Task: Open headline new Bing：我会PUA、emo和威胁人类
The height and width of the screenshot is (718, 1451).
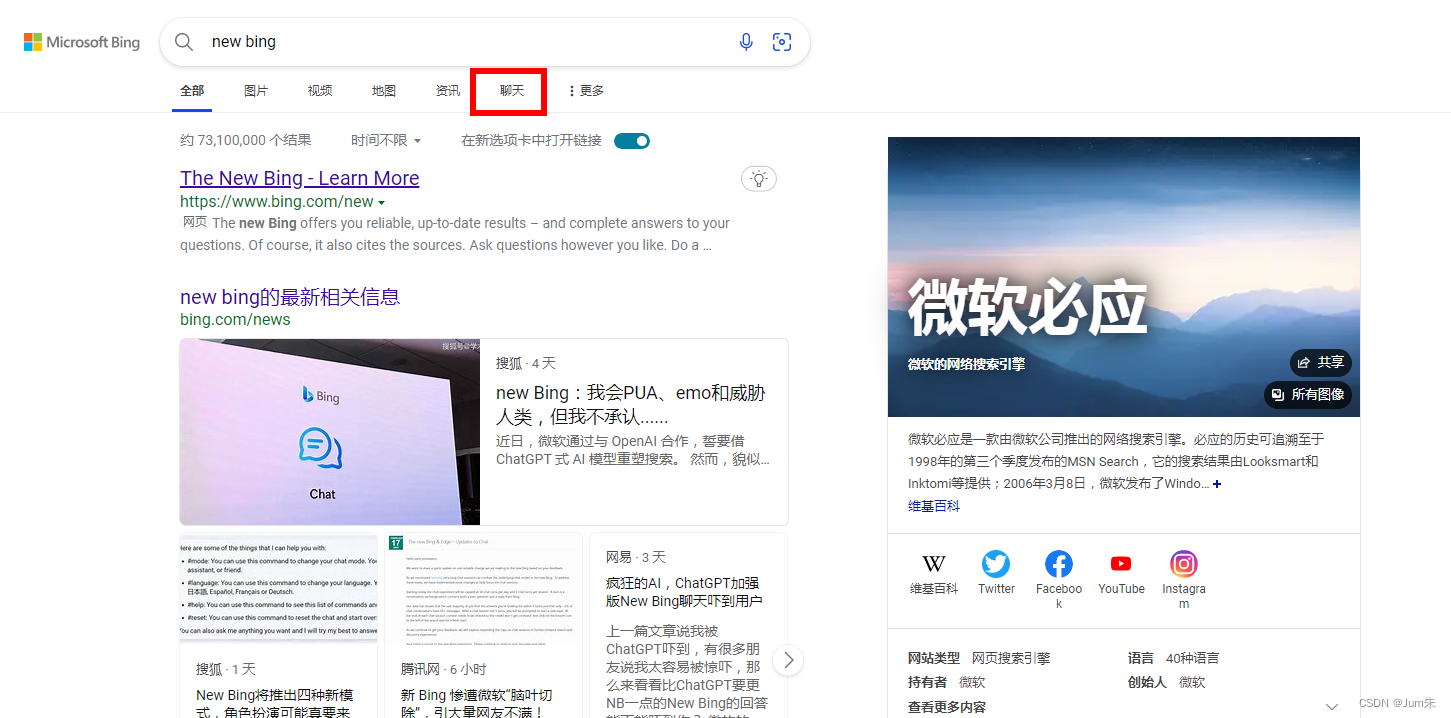Action: [x=631, y=405]
